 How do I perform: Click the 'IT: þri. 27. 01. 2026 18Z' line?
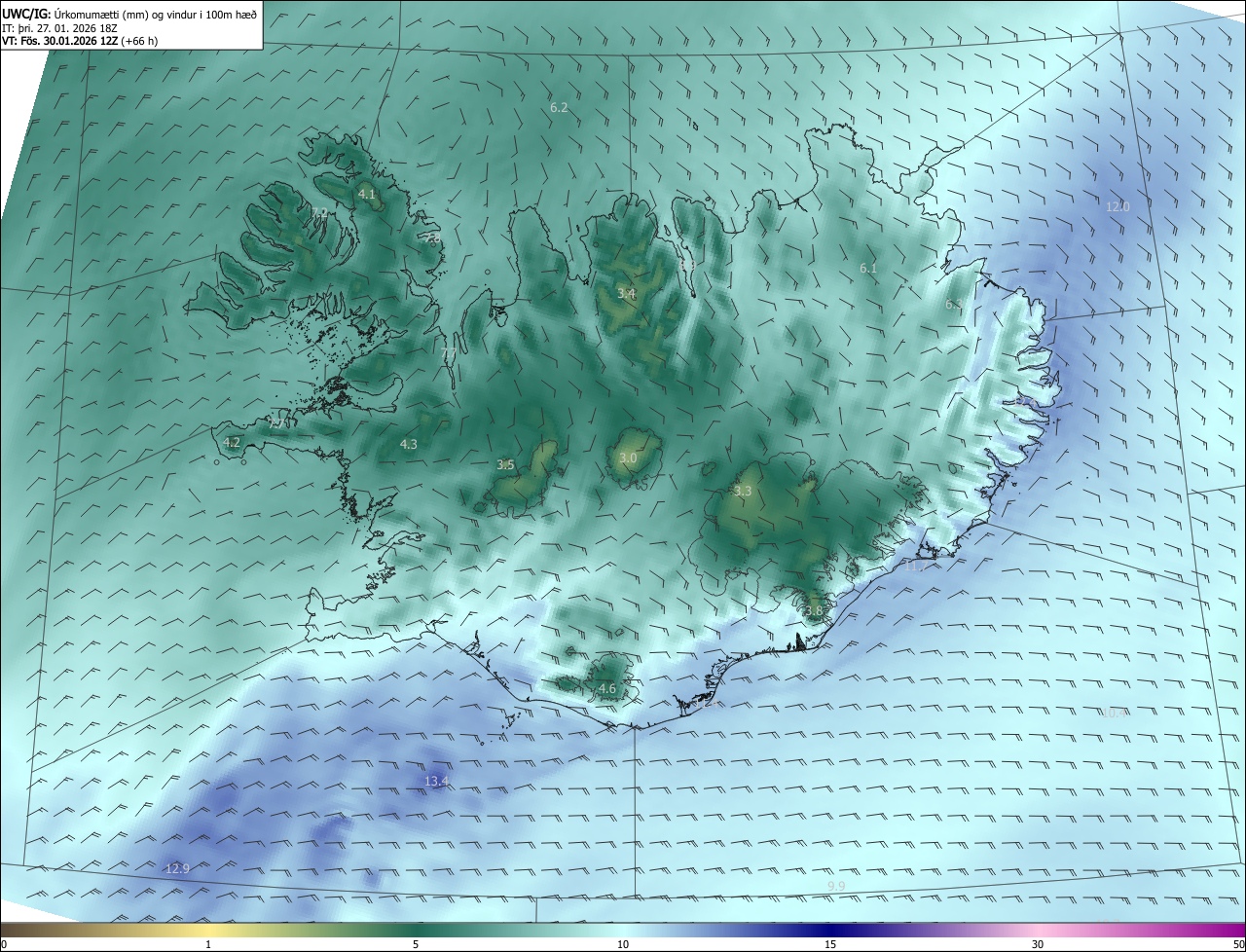click(x=60, y=28)
